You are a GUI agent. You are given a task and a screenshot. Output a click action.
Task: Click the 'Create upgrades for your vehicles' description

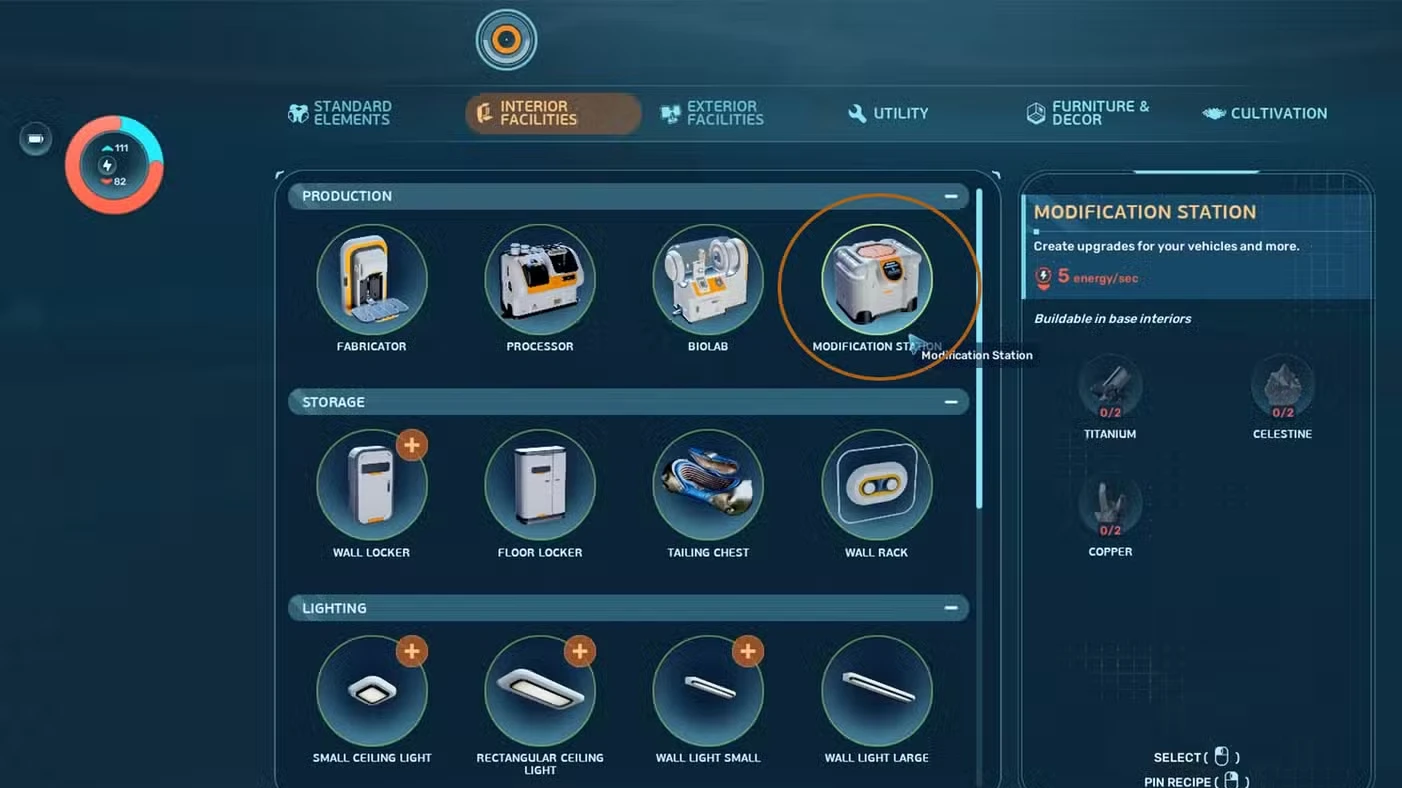tap(1166, 246)
